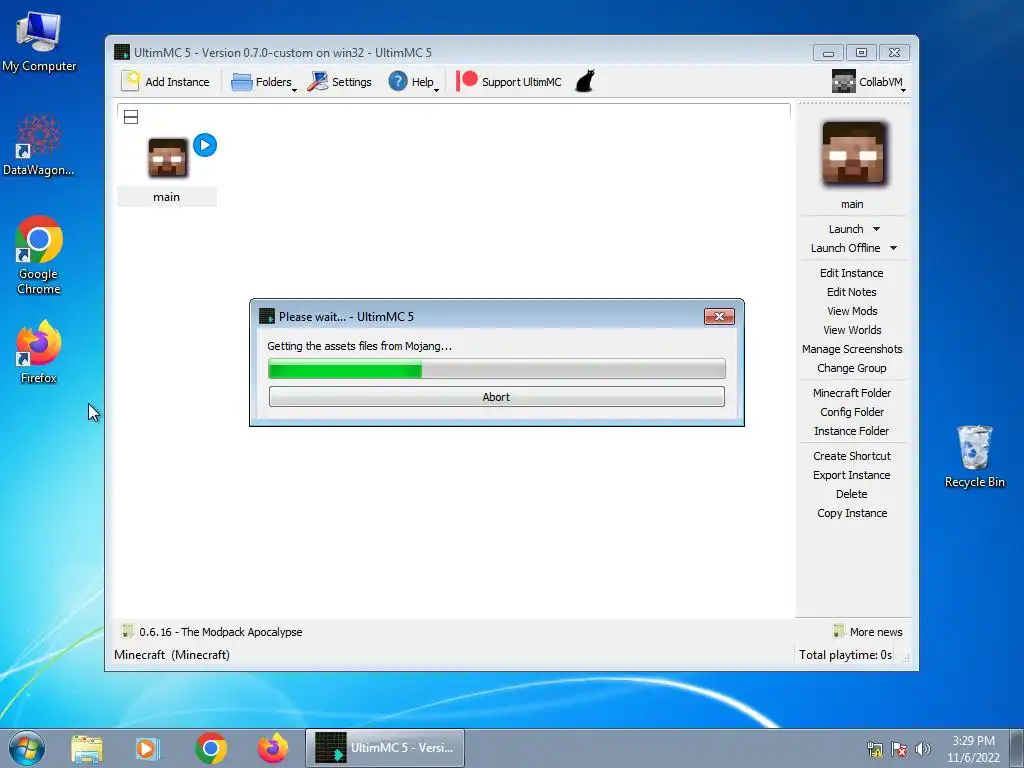Viewport: 1024px width, 768px height.
Task: Click the network tray icon
Action: (x=874, y=749)
